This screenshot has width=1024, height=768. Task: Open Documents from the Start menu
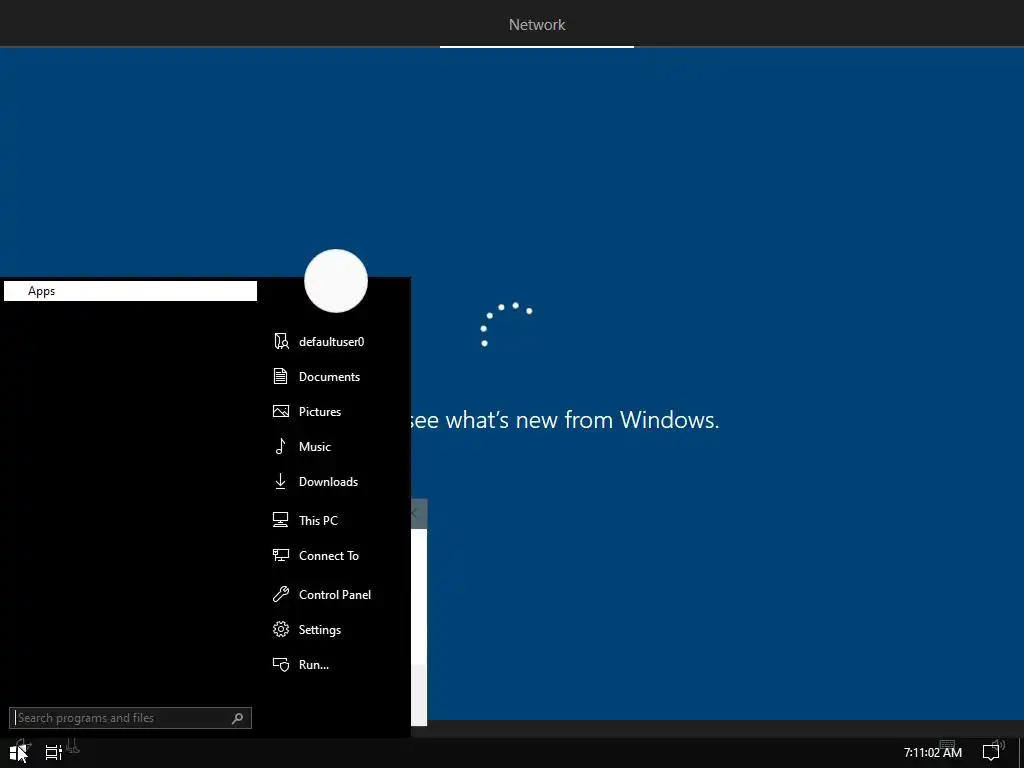tap(329, 377)
